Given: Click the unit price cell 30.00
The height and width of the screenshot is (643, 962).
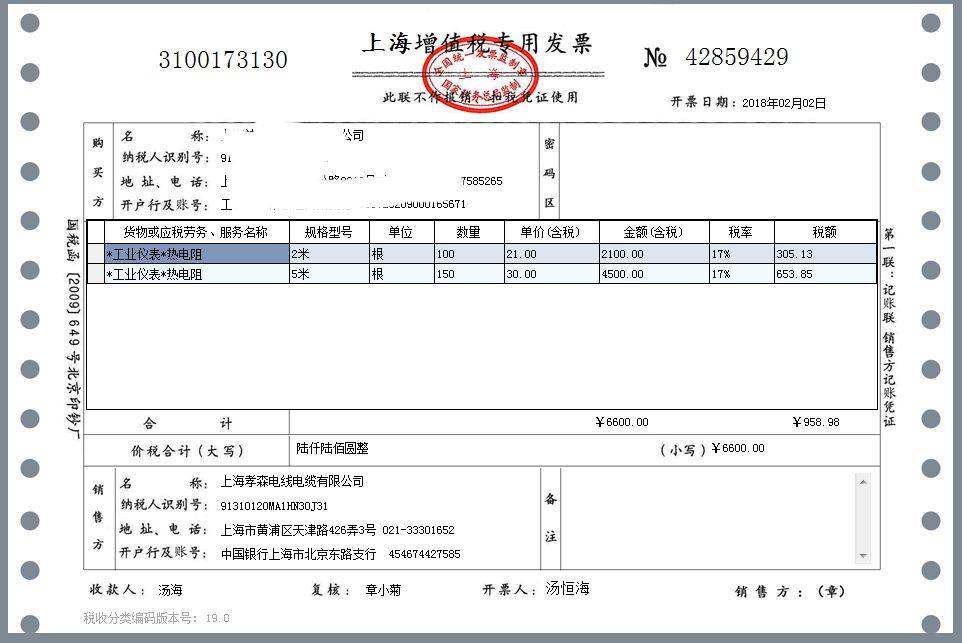Looking at the screenshot, I should pyautogui.click(x=551, y=274).
